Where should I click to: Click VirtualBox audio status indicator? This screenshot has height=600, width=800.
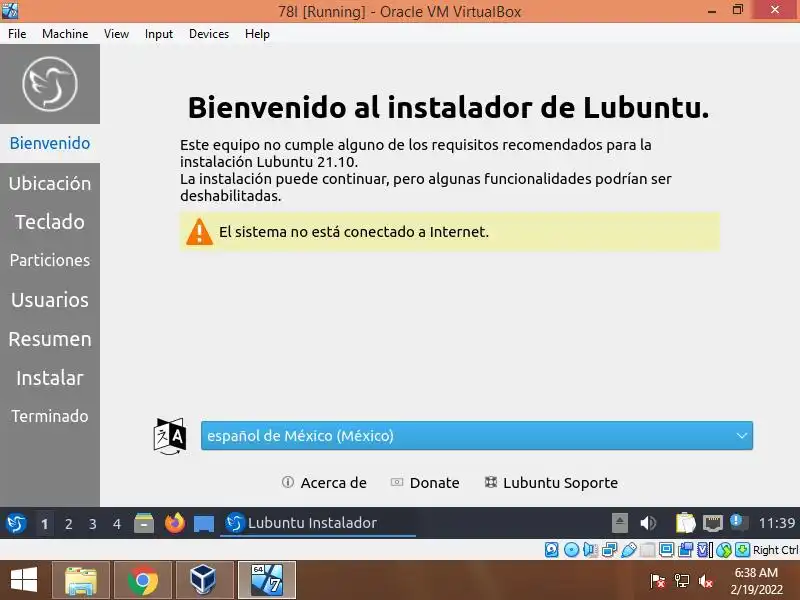[590, 550]
